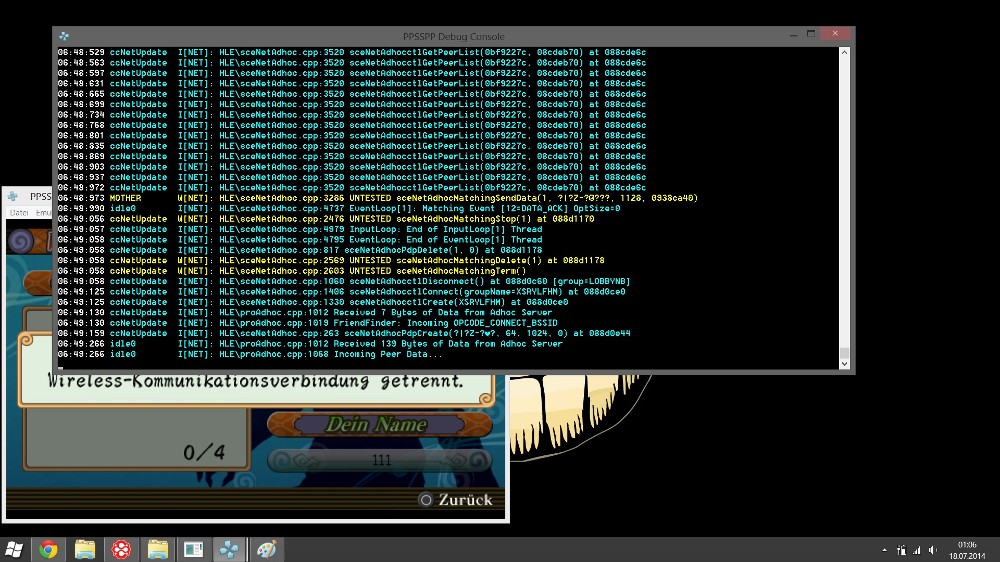Viewport: 1000px width, 562px height.
Task: Click the name field showing 111
Action: 380,459
